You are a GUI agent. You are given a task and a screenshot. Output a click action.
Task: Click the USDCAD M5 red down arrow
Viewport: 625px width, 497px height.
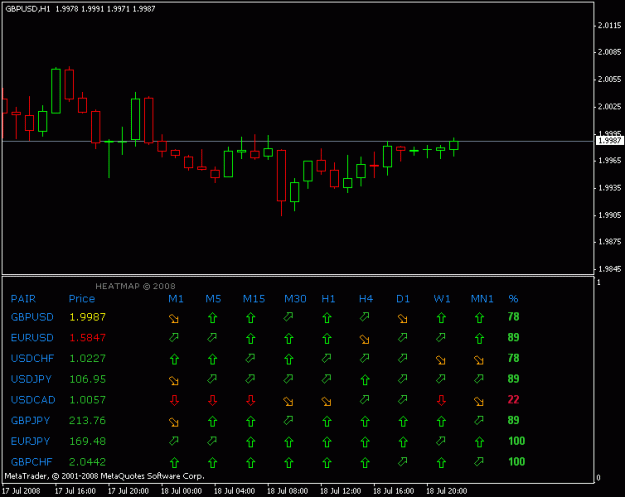coord(212,400)
